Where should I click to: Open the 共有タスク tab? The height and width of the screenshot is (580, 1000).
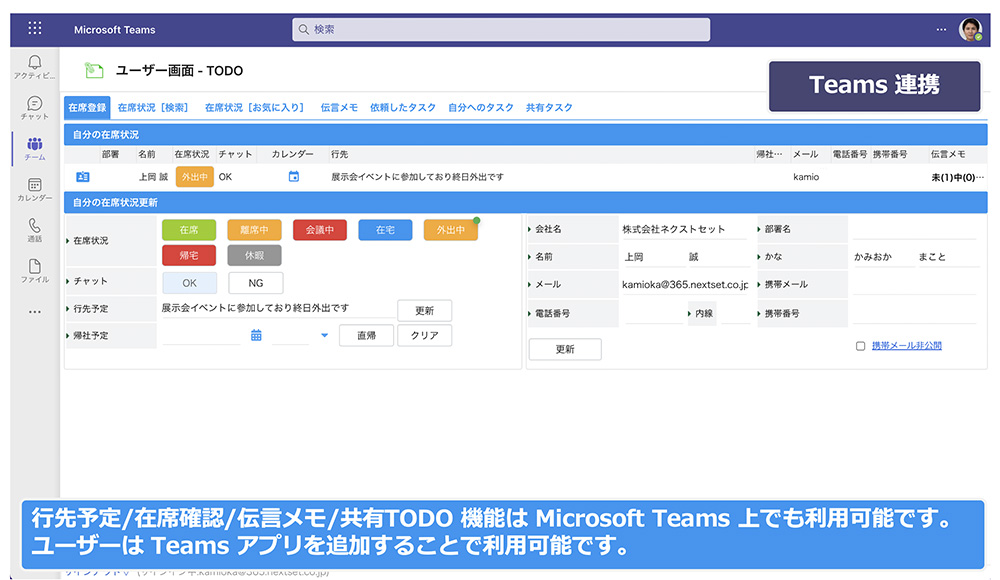tap(548, 107)
